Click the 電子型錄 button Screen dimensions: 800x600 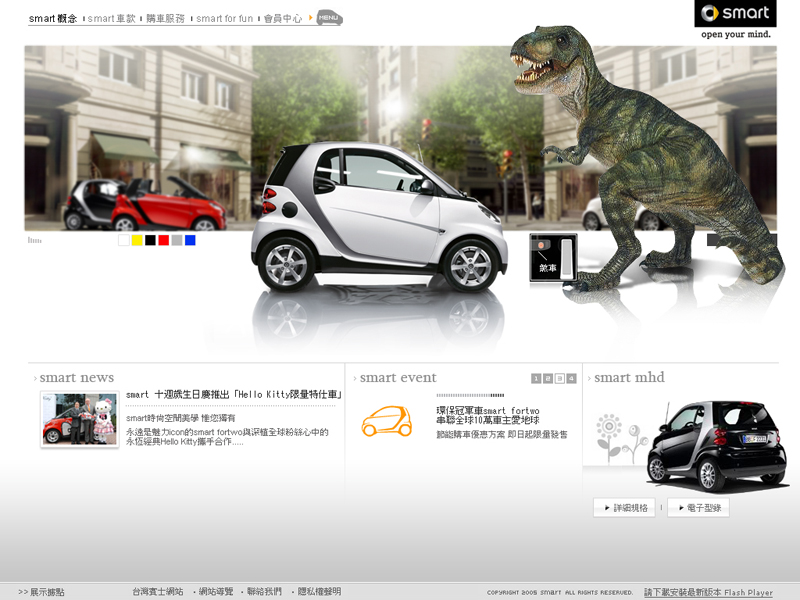[698, 508]
